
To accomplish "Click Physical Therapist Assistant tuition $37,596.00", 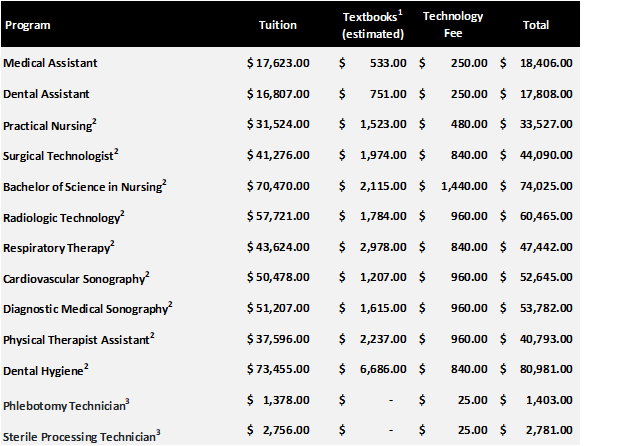I will (278, 340).
